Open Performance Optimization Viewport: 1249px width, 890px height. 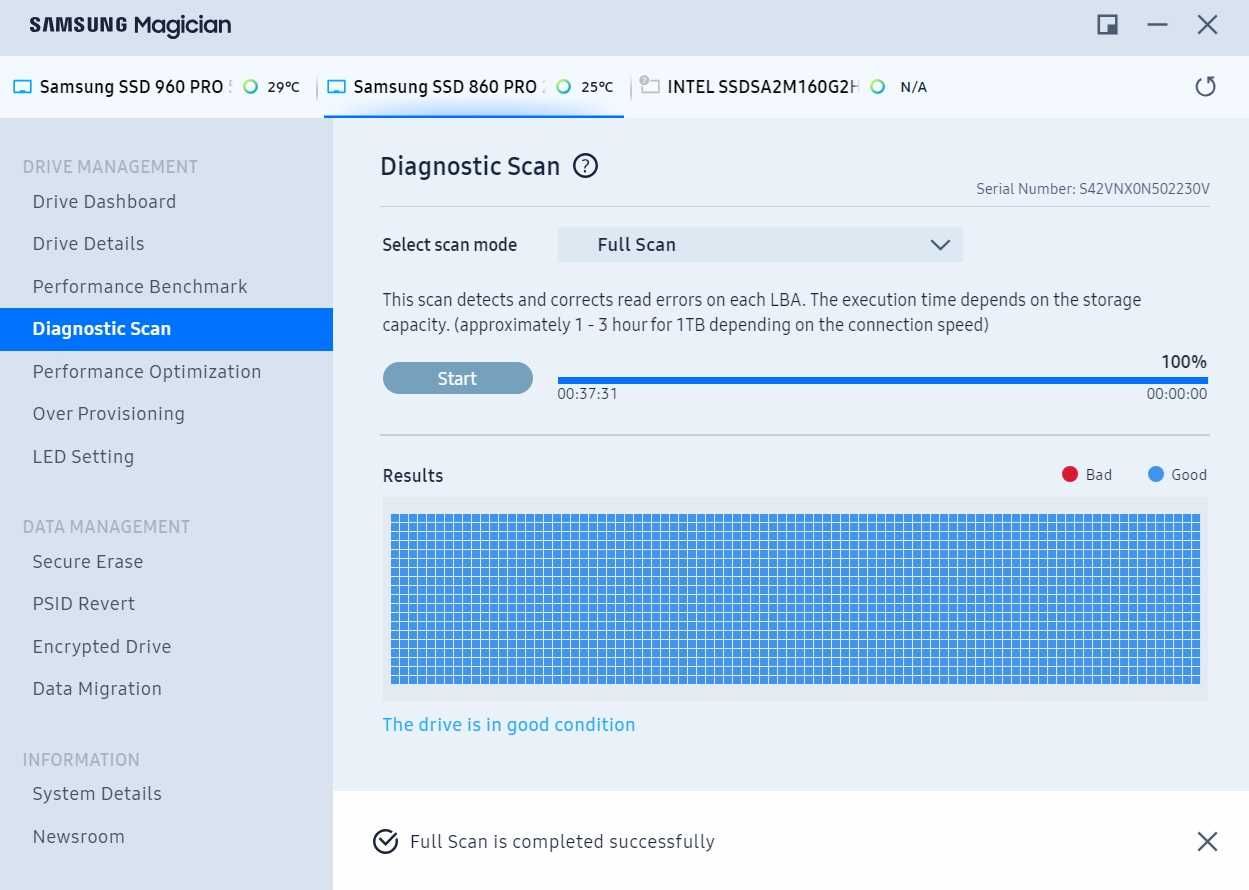tap(147, 372)
